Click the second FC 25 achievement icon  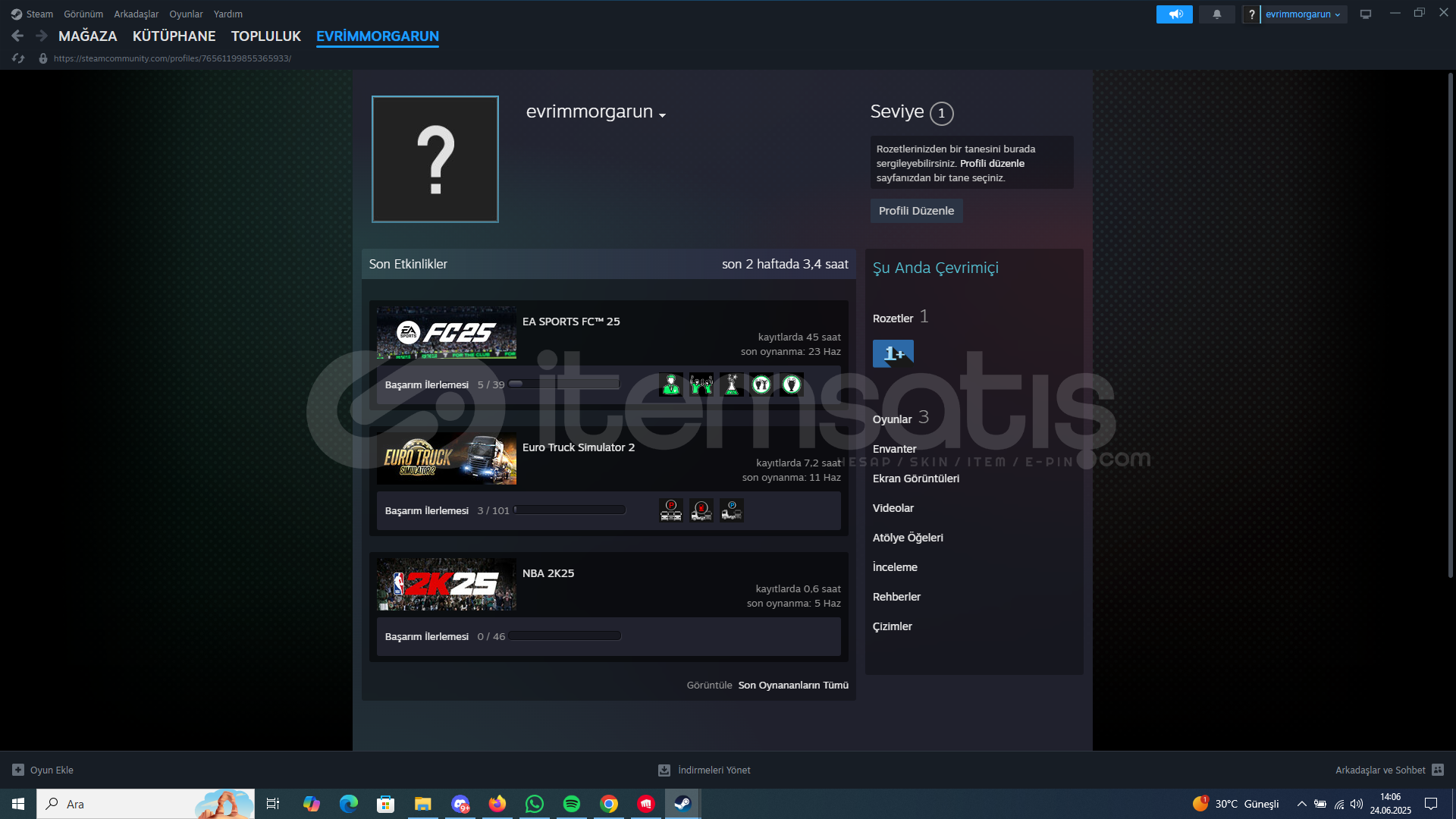[701, 384]
